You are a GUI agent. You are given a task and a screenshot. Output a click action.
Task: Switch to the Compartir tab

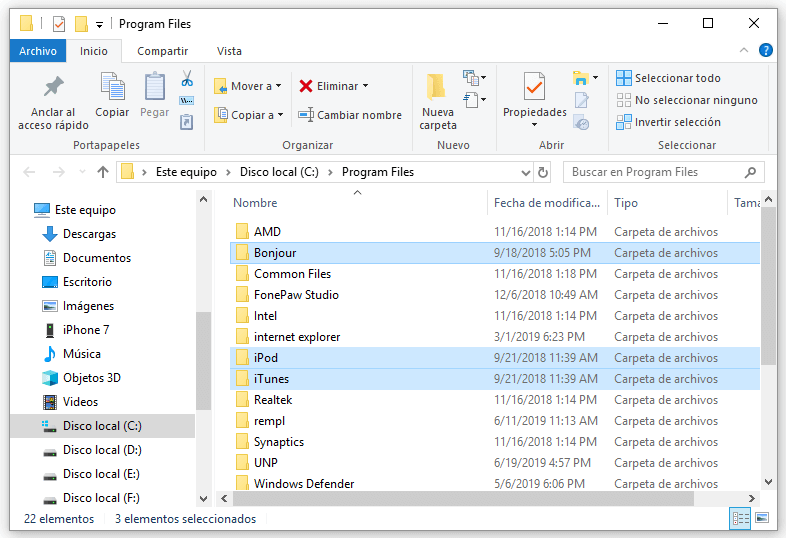(x=162, y=51)
